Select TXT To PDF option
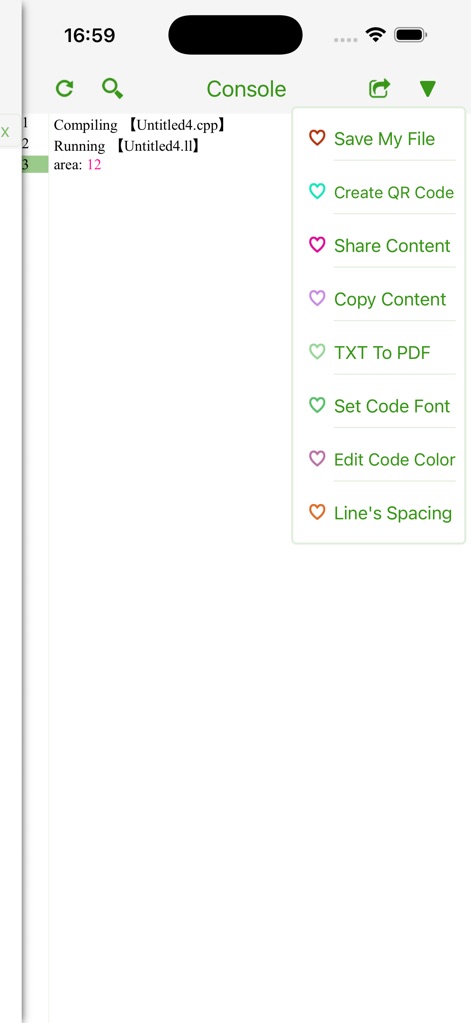The height and width of the screenshot is (1023, 471). 379,352
